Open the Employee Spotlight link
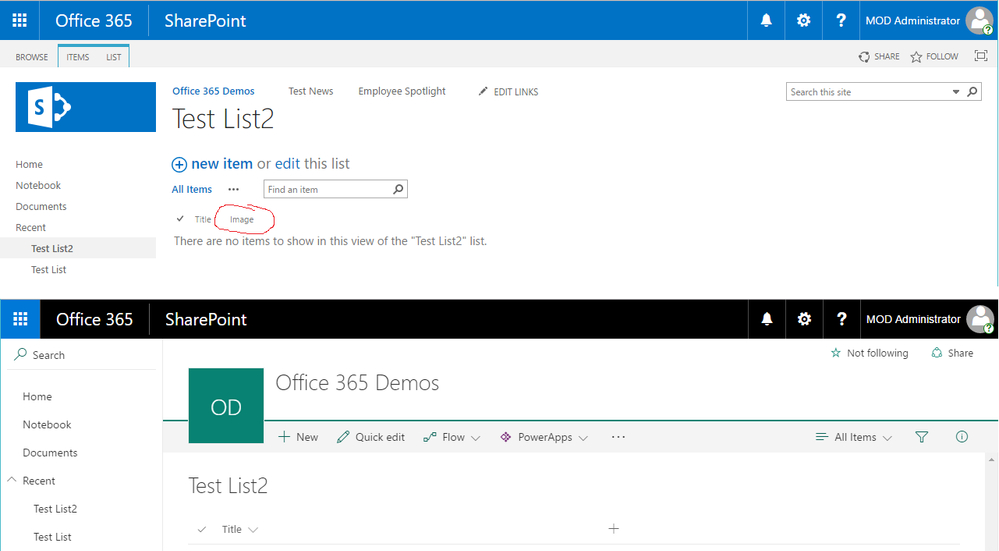 click(x=402, y=91)
